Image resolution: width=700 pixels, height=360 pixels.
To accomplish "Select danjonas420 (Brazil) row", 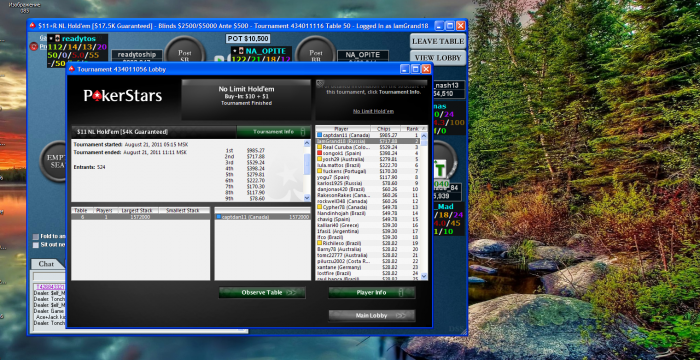I will coord(368,189).
